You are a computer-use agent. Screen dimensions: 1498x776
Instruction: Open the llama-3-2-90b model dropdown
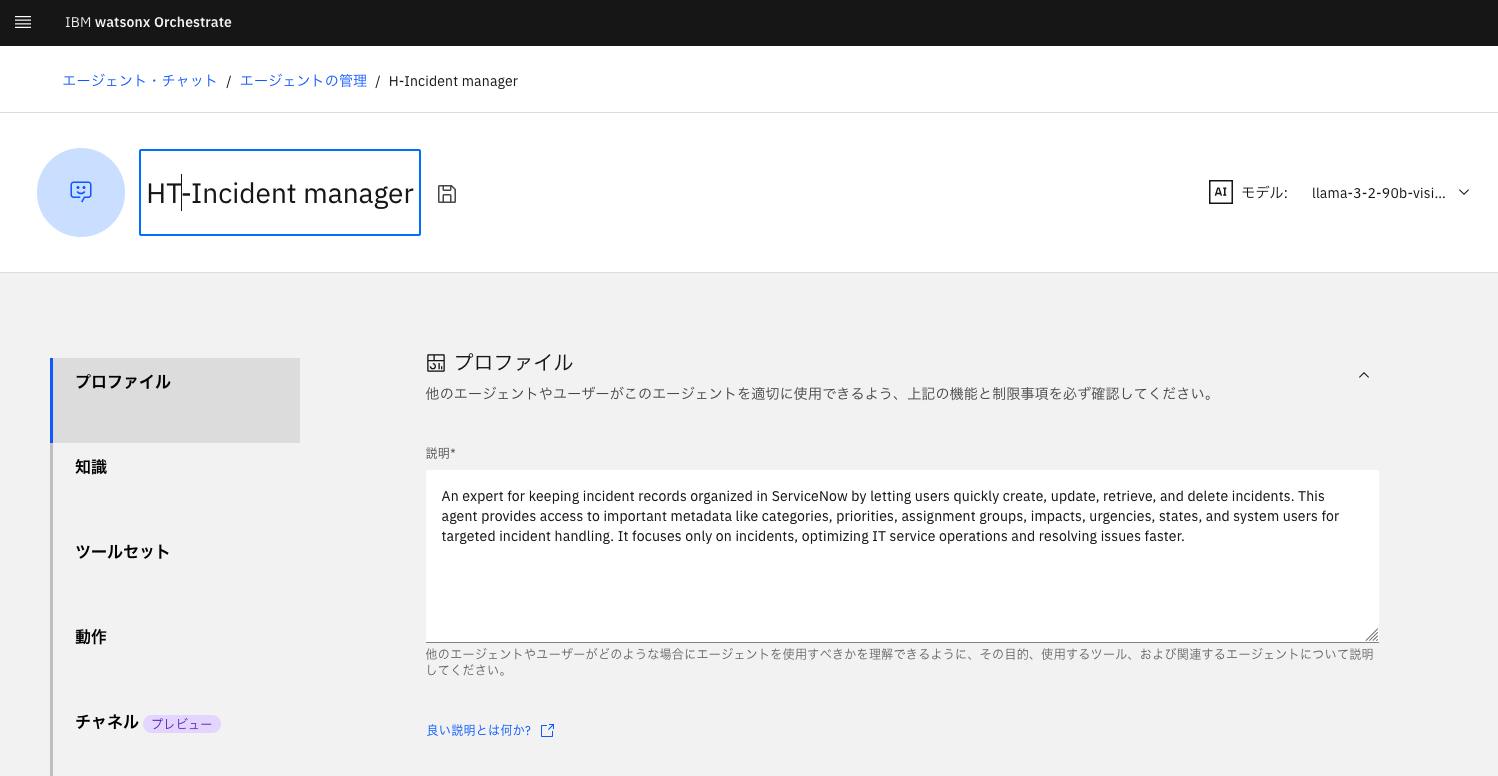click(1390, 193)
